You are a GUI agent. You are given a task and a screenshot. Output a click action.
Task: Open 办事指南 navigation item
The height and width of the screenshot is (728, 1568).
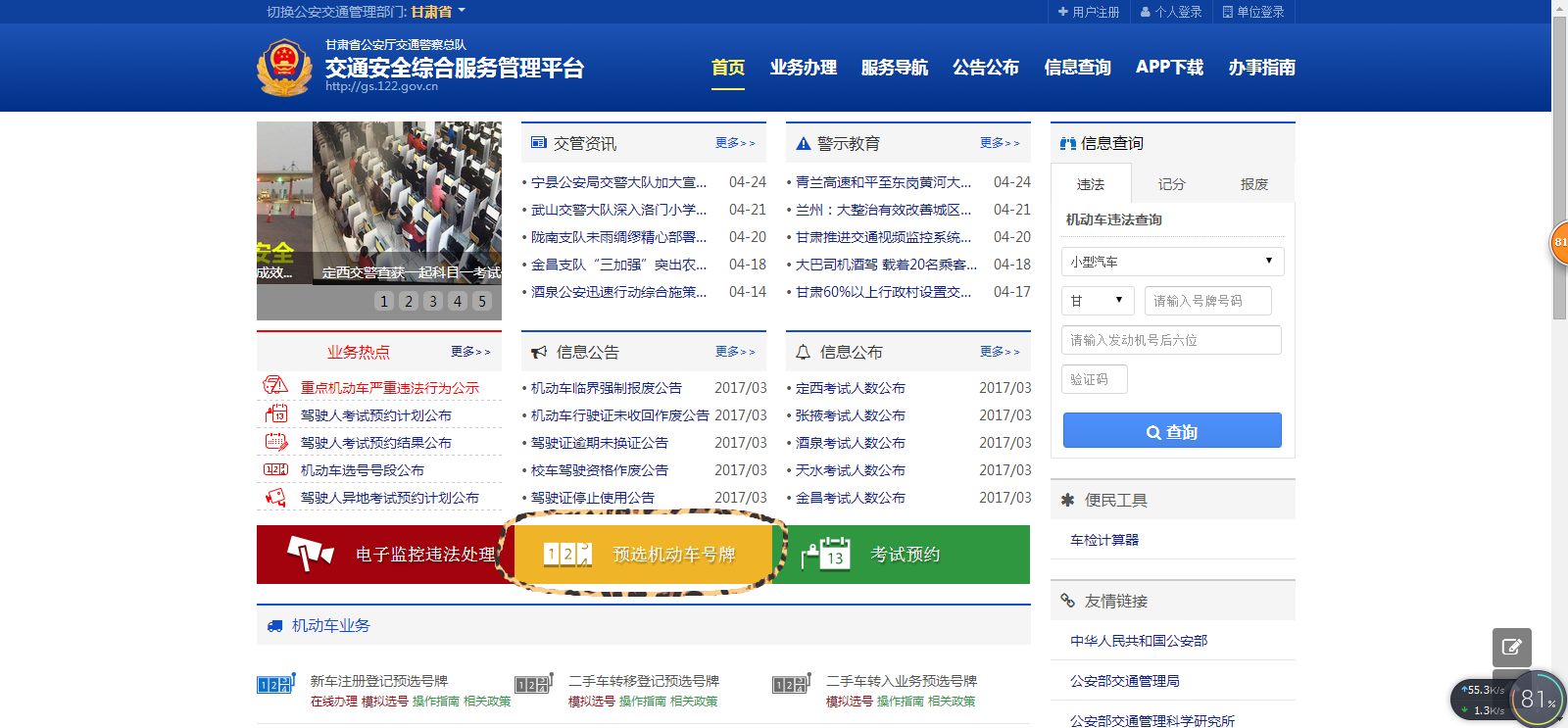coord(1262,68)
